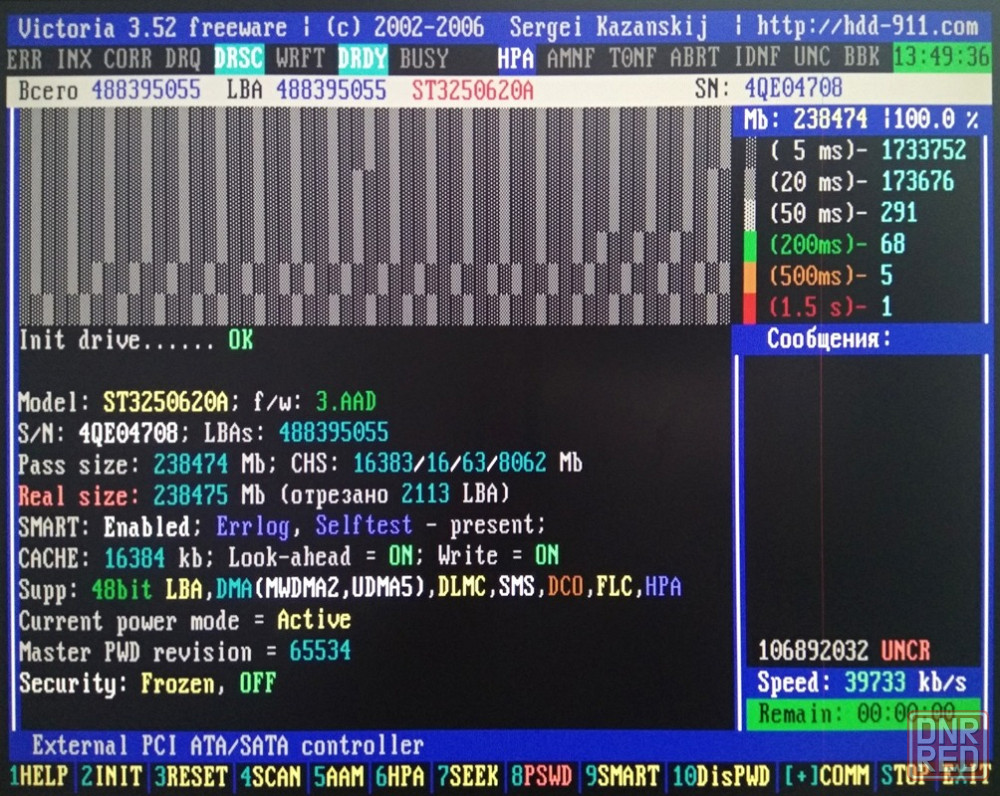Select 6HPA in the function bar

400,776
